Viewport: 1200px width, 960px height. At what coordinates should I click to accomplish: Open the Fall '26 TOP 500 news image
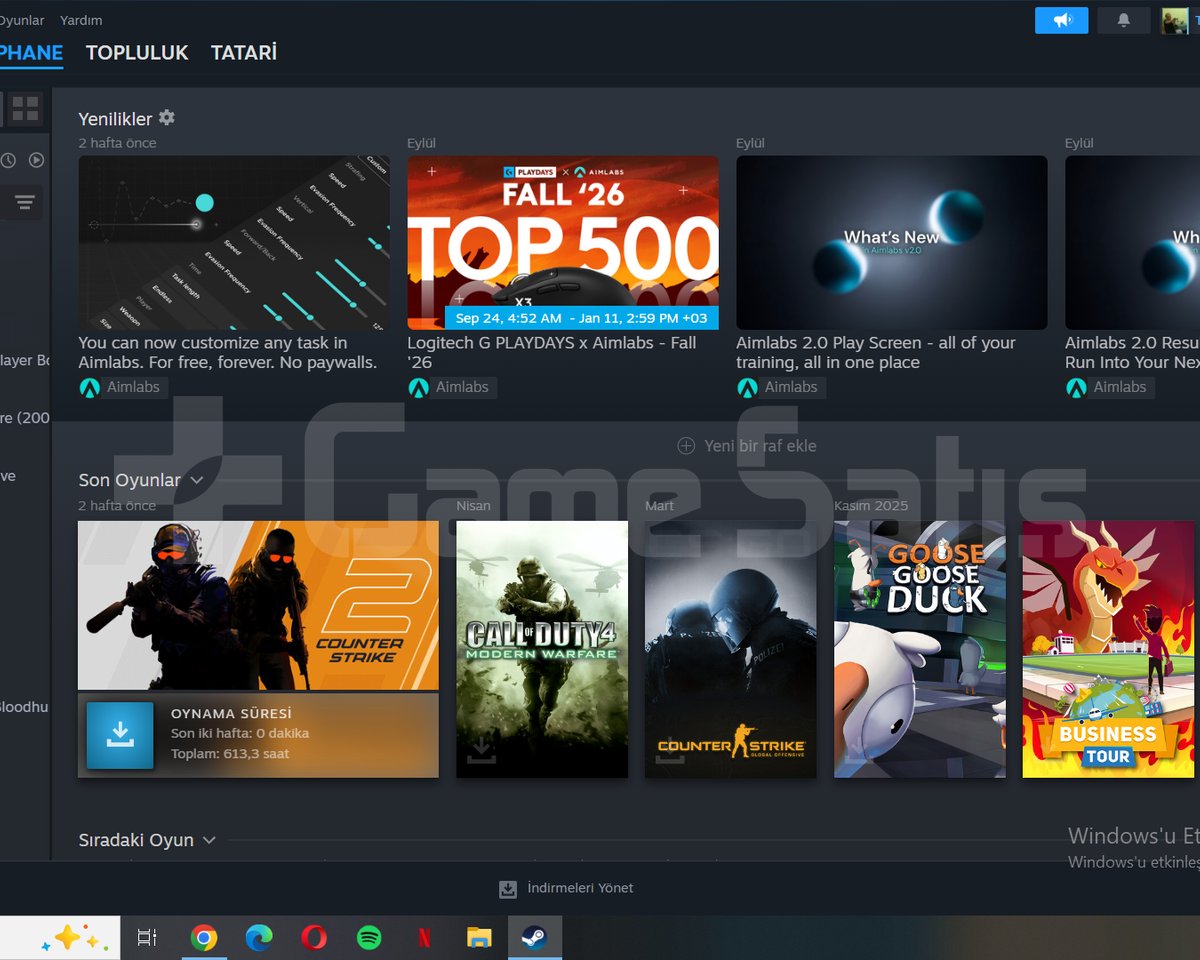click(563, 243)
